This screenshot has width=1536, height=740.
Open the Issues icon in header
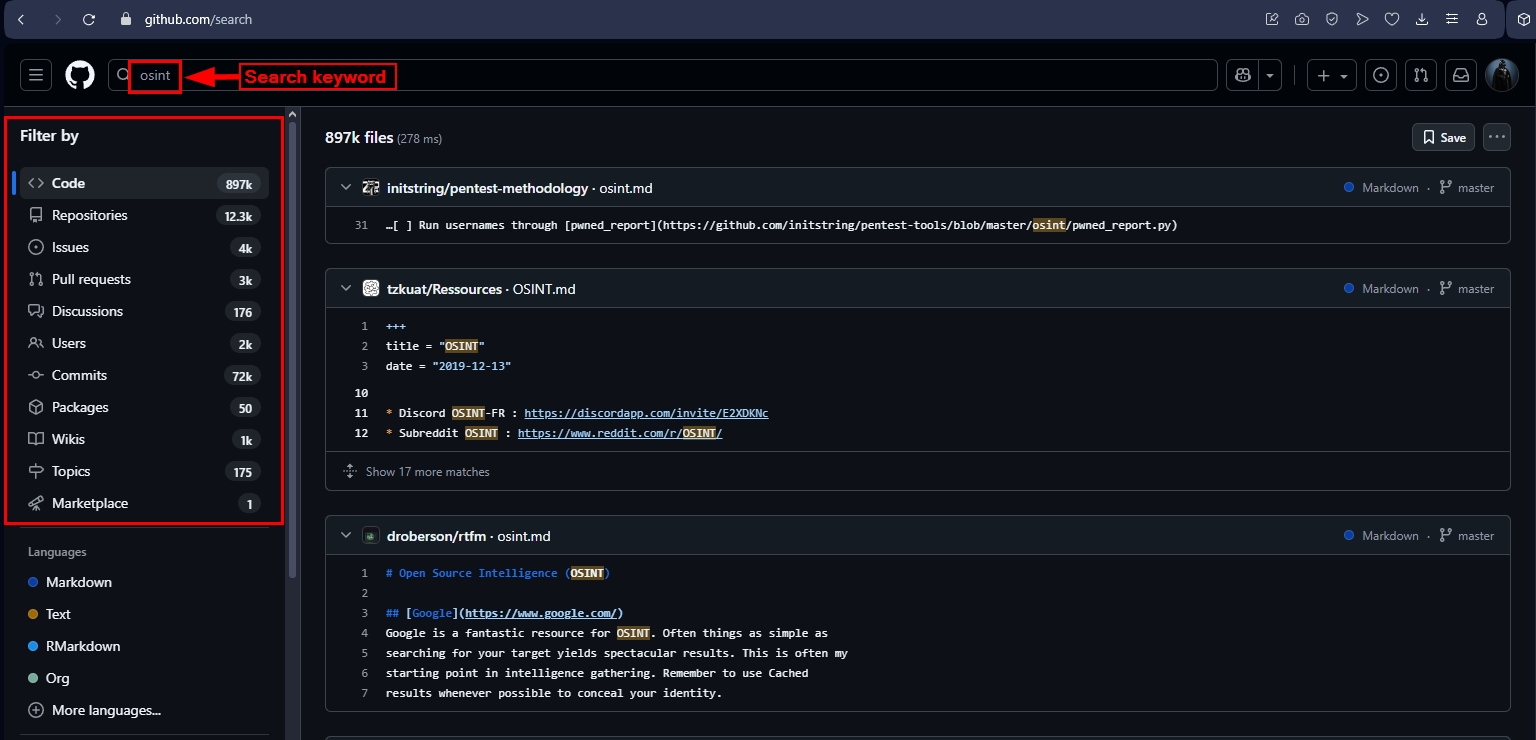[1381, 75]
